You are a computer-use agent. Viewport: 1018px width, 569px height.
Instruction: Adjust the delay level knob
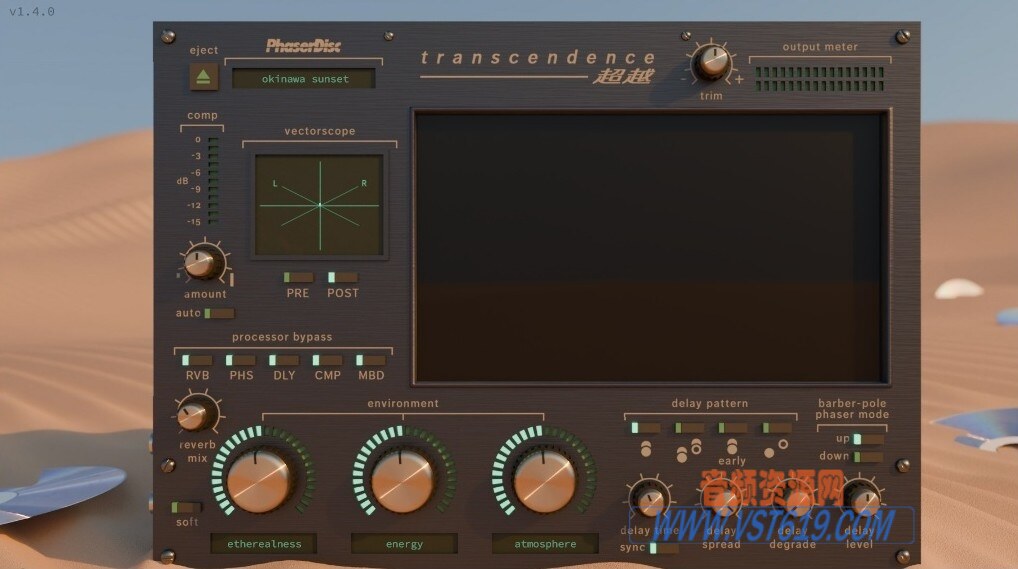[863, 500]
